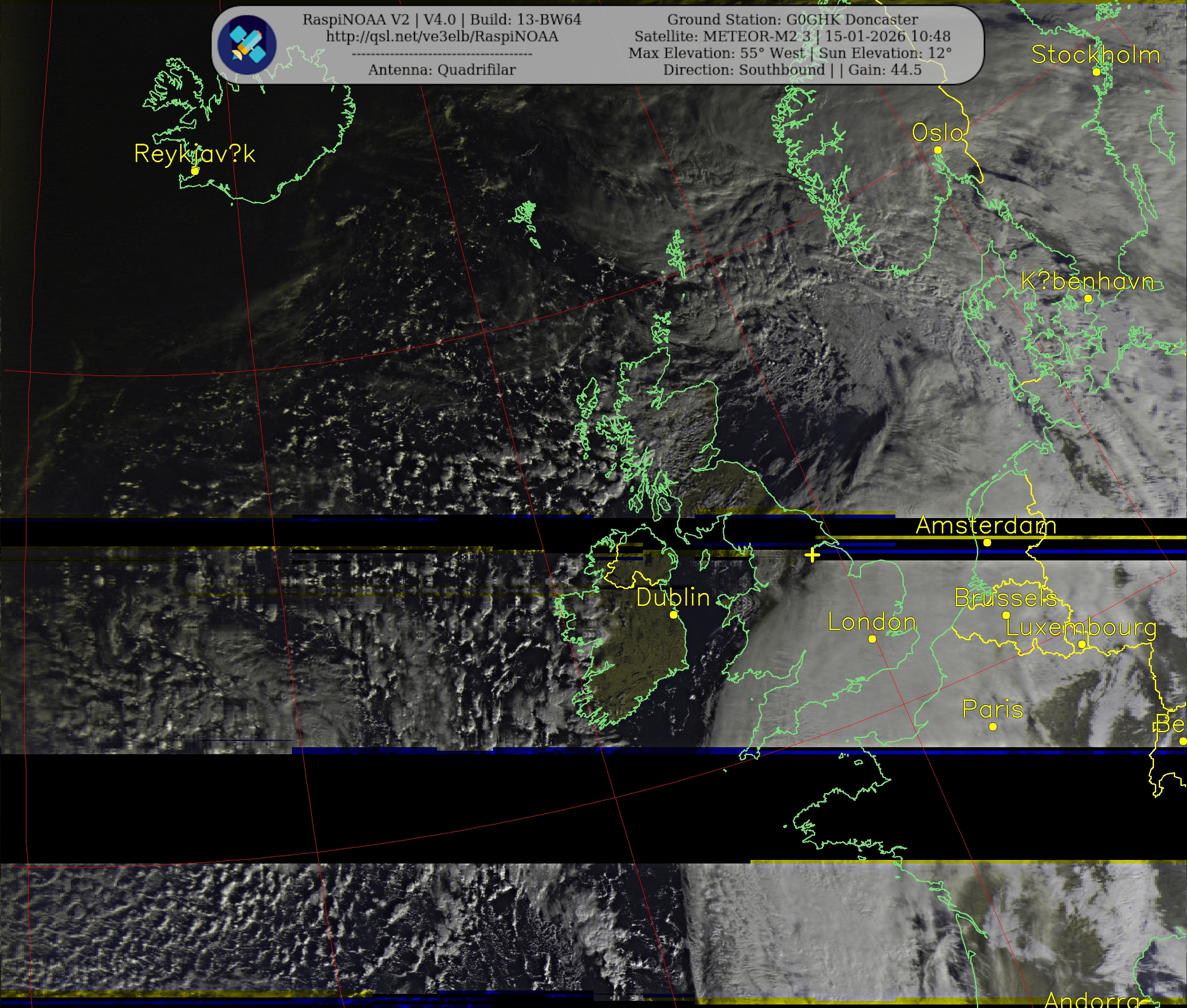
Task: Click the Direction: Southbound gain text
Action: point(792,70)
